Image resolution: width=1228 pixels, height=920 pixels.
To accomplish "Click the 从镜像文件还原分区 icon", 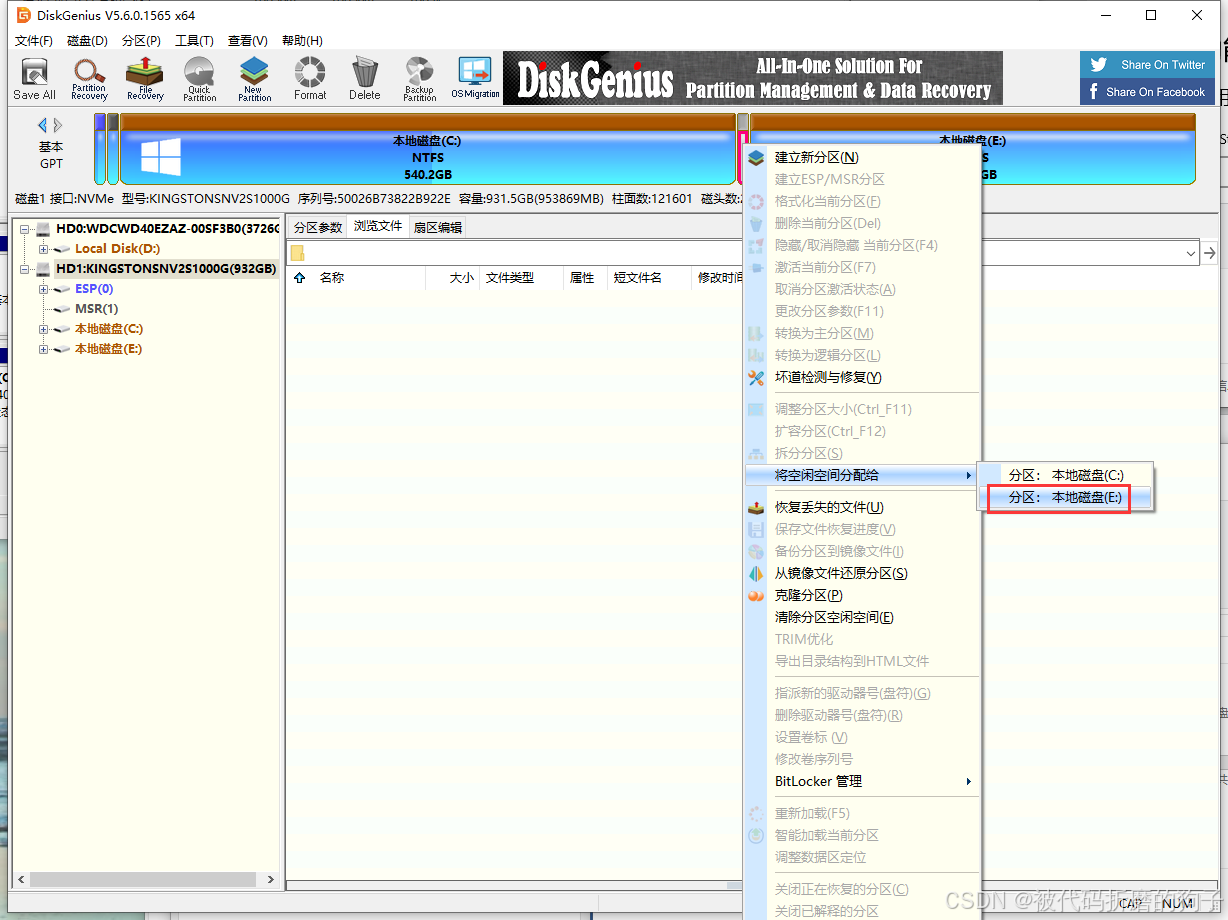I will tap(756, 574).
